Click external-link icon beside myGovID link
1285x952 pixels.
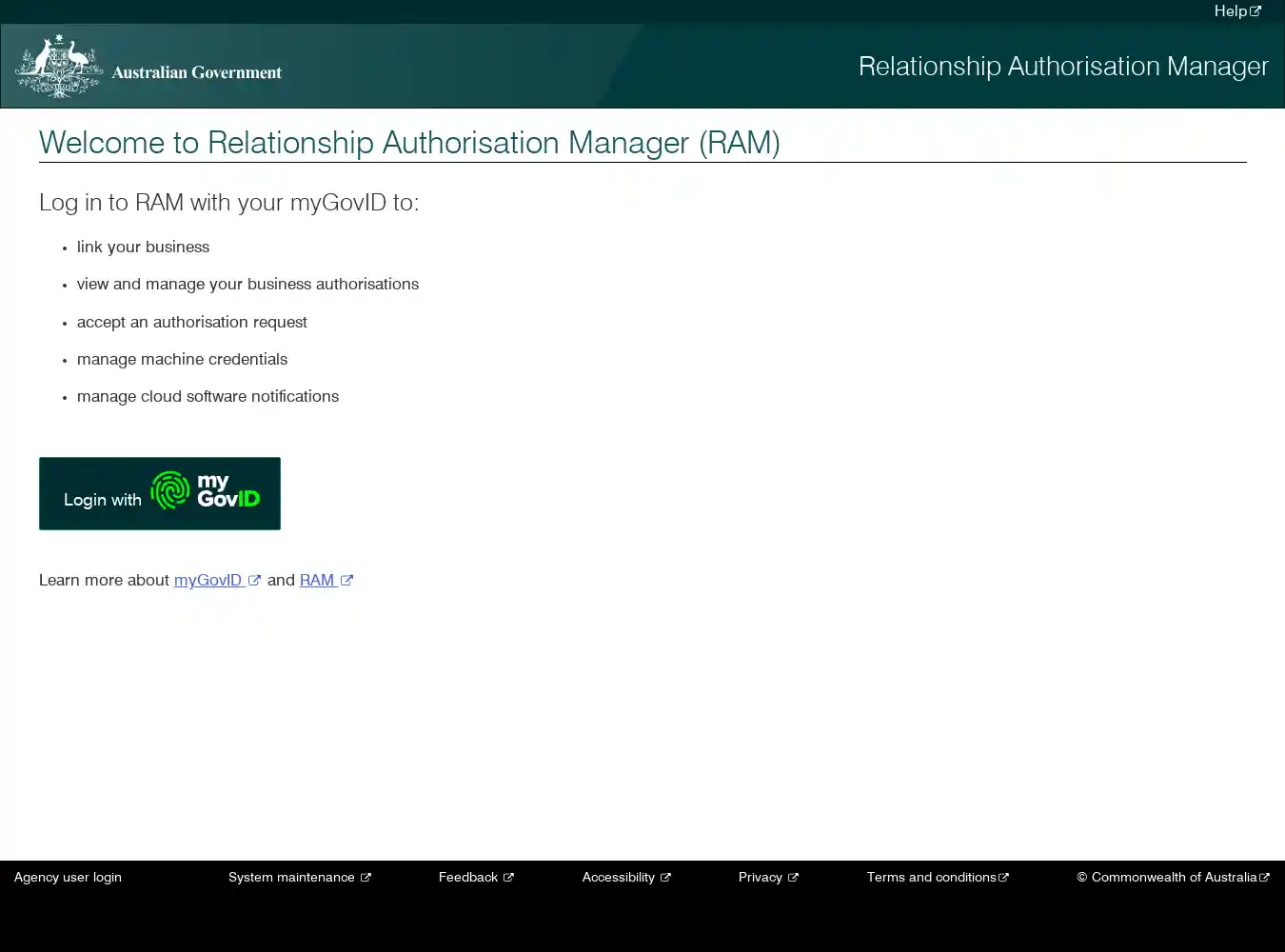(254, 581)
